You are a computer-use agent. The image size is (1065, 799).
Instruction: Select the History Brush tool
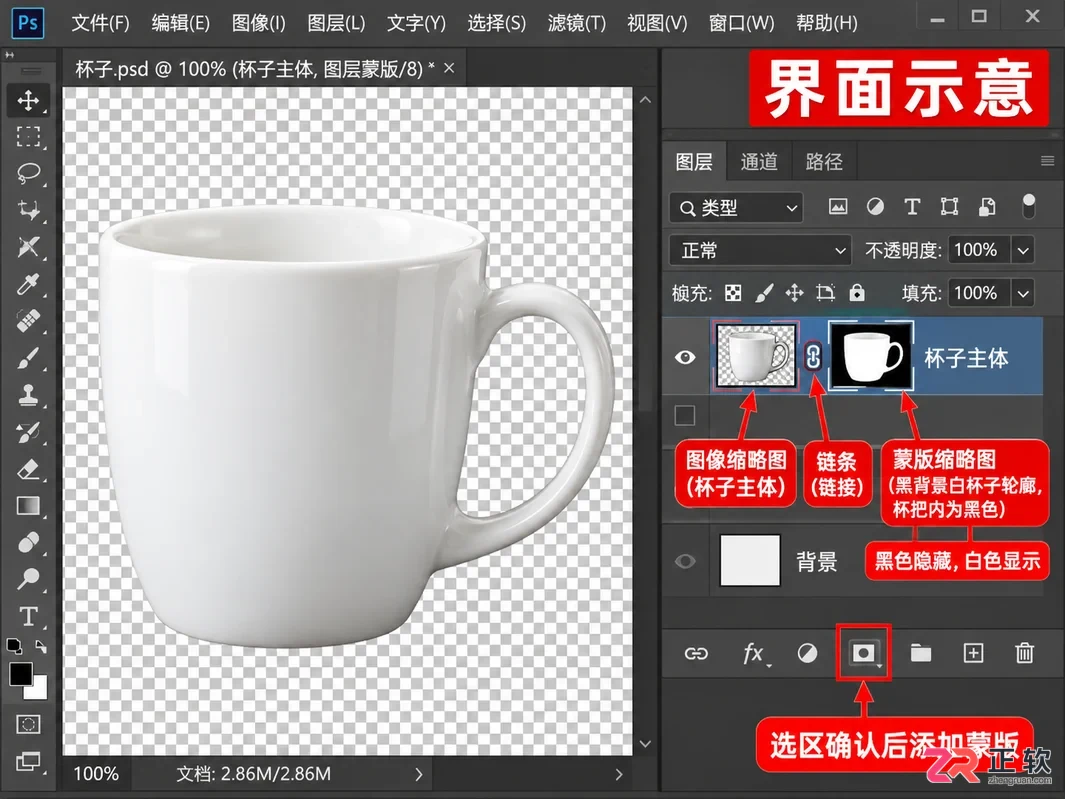click(x=28, y=431)
